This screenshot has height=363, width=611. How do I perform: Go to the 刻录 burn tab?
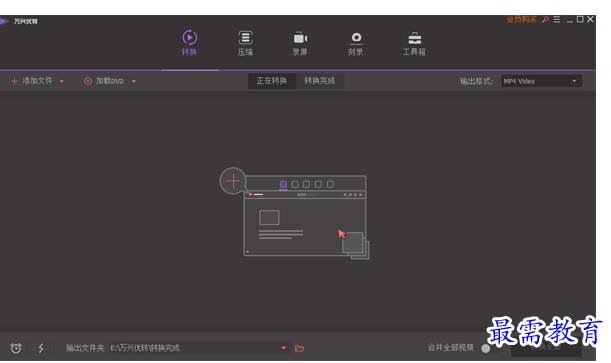point(356,43)
